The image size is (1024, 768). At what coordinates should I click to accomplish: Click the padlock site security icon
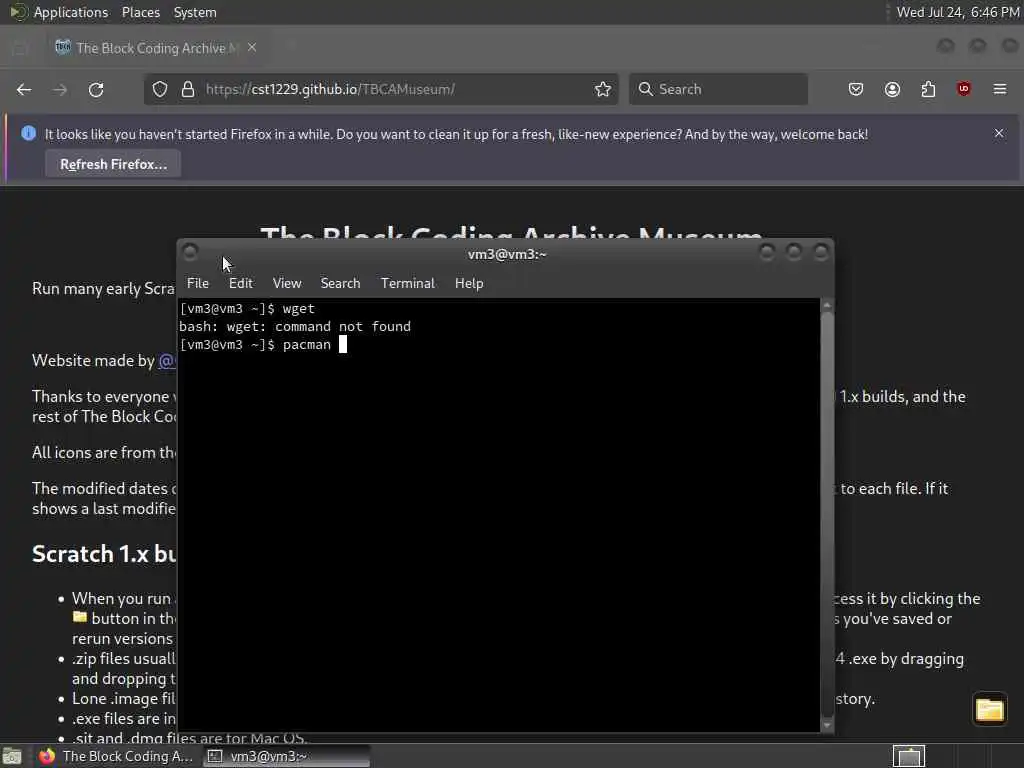click(x=188, y=89)
